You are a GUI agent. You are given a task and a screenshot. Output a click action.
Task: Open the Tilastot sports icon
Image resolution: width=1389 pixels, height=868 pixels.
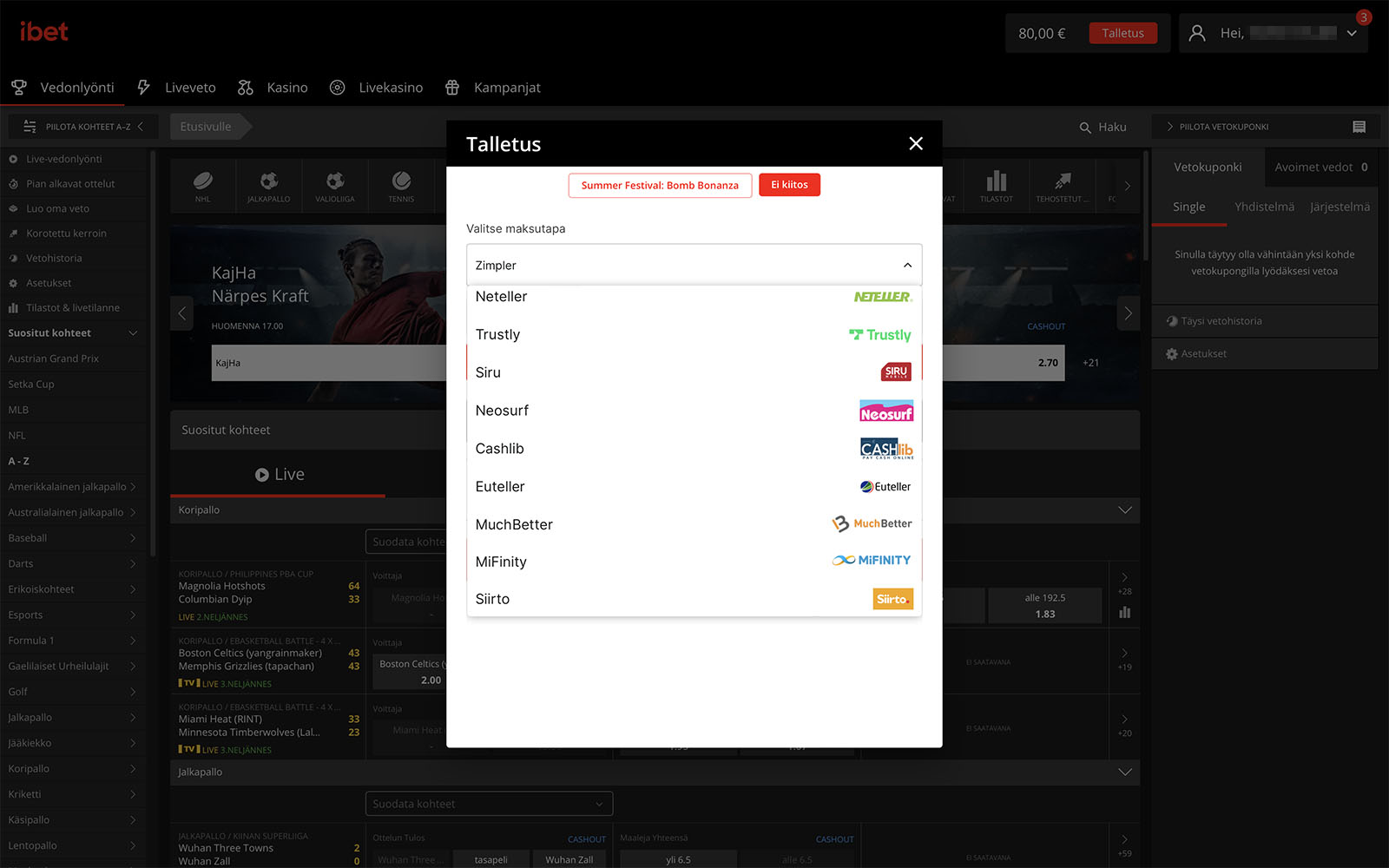pos(996,184)
